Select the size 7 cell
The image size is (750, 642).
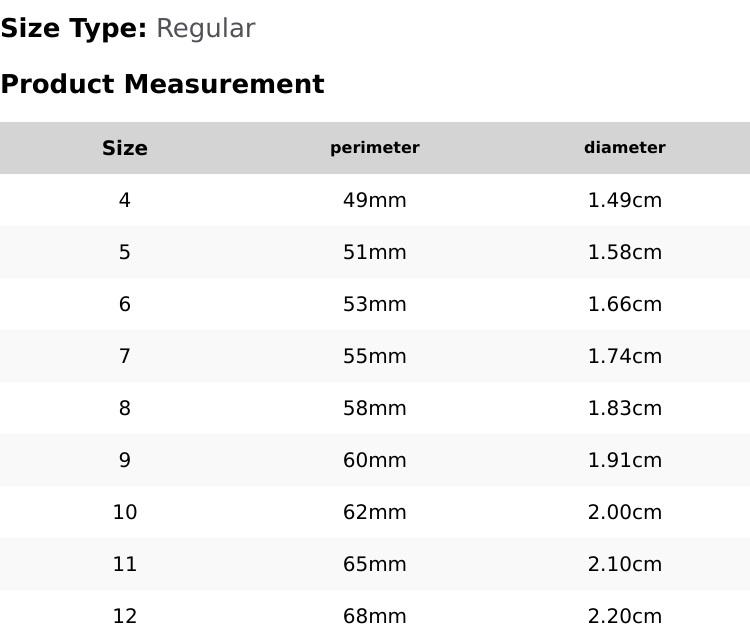125,356
